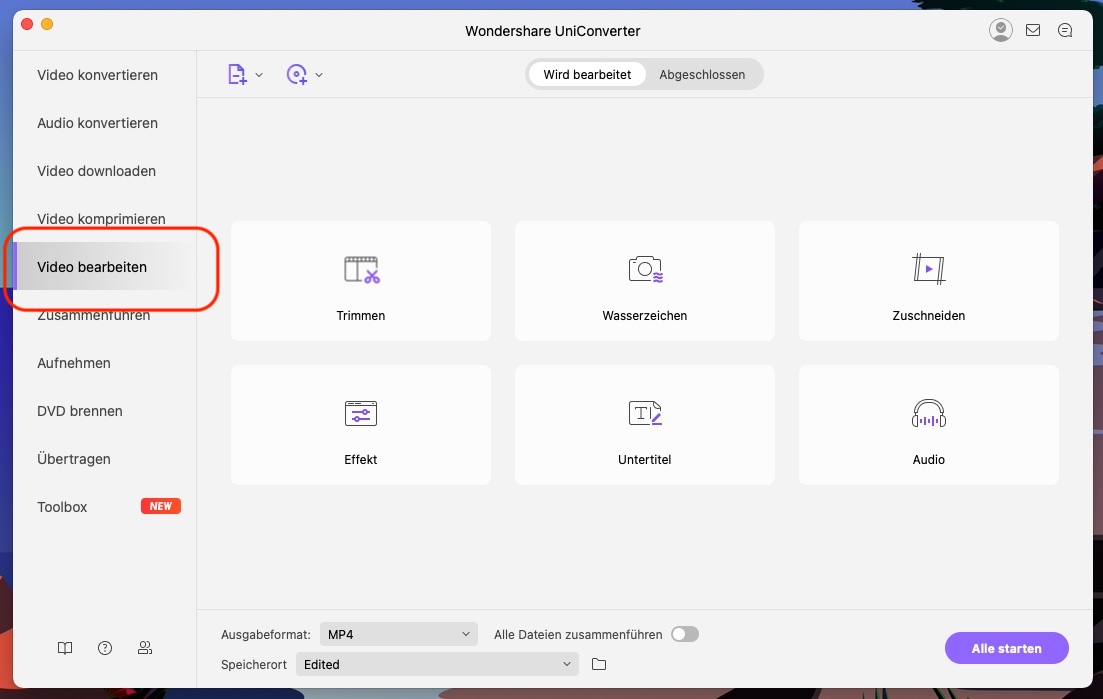Open the user guide book icon
Viewport: 1103px width, 699px height.
coord(65,648)
